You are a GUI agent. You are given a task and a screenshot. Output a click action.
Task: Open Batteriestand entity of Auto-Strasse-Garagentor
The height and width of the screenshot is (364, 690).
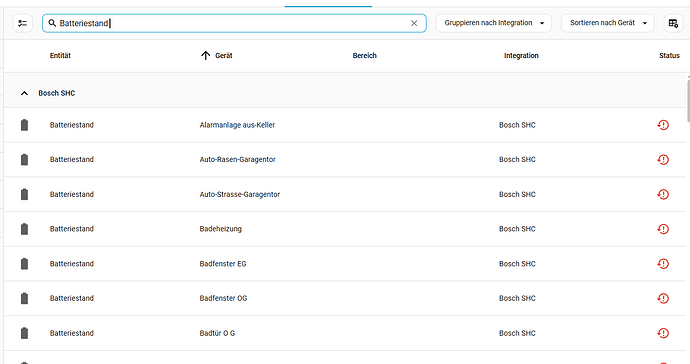tap(72, 194)
